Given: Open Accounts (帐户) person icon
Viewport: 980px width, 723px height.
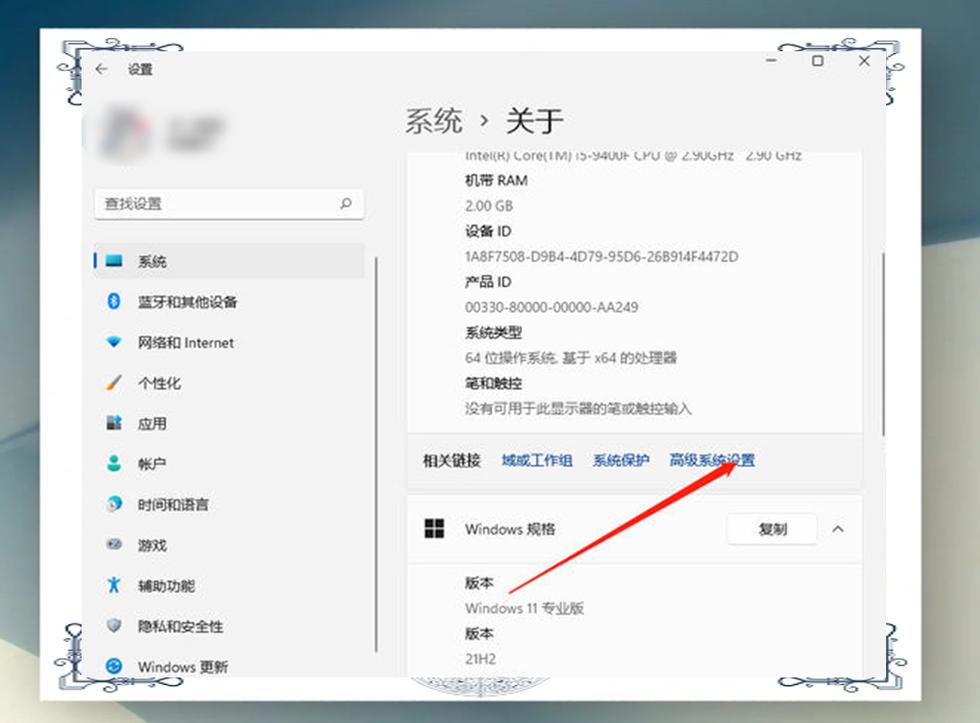Looking at the screenshot, I should coord(114,464).
